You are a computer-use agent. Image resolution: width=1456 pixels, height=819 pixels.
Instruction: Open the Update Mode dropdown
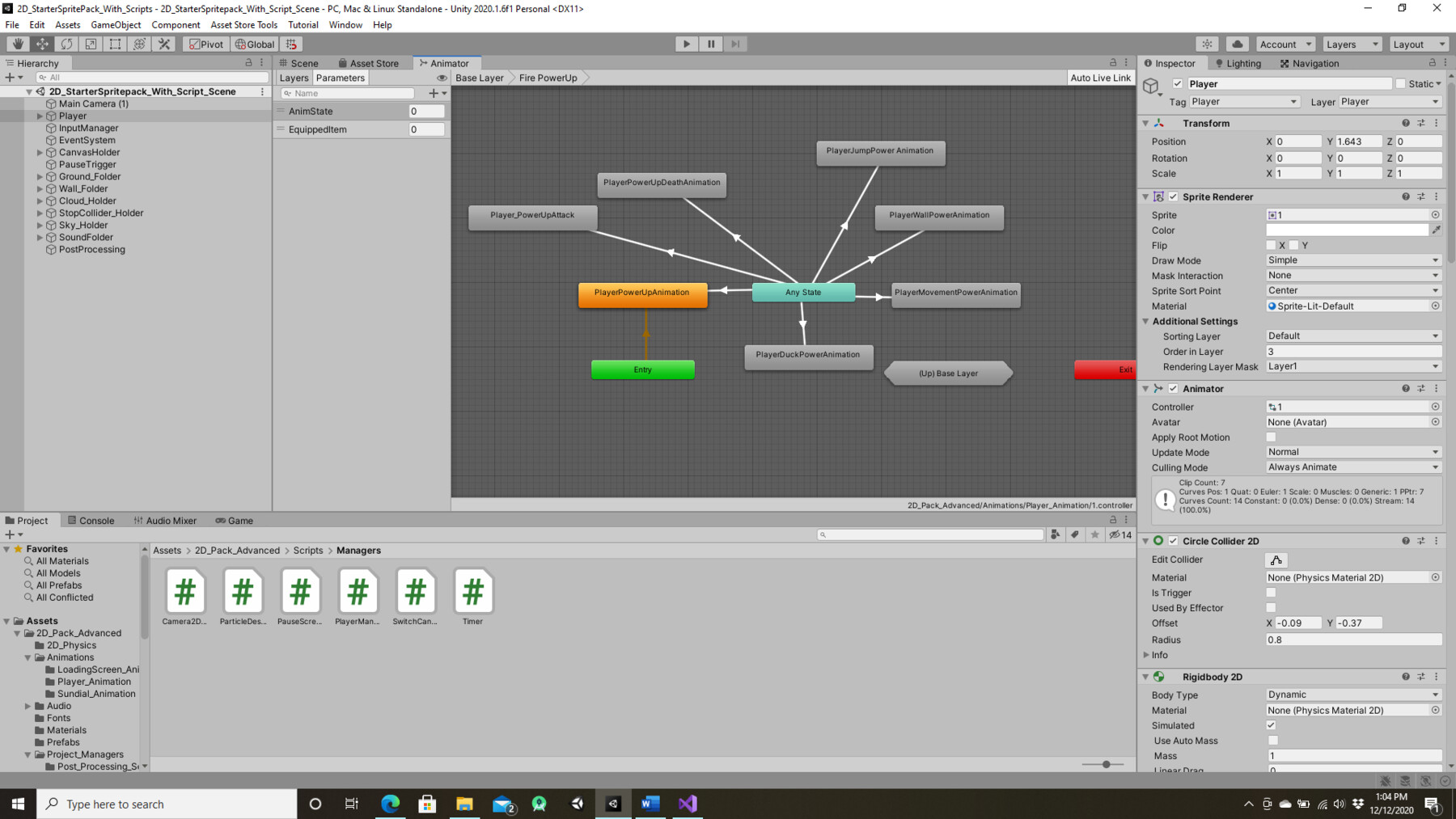click(1353, 452)
